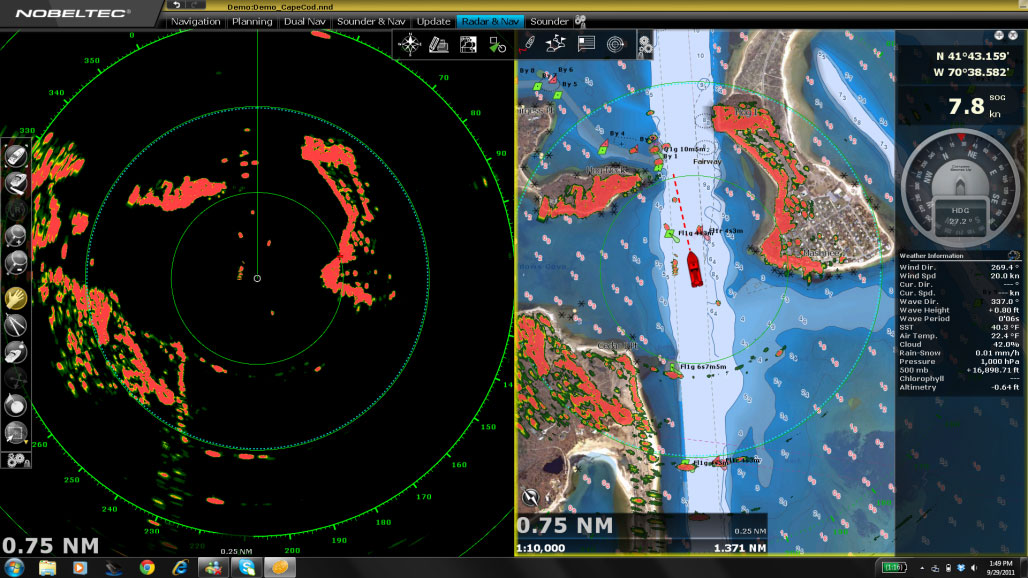Open the route flags icon
This screenshot has width=1028, height=578.
tap(556, 44)
